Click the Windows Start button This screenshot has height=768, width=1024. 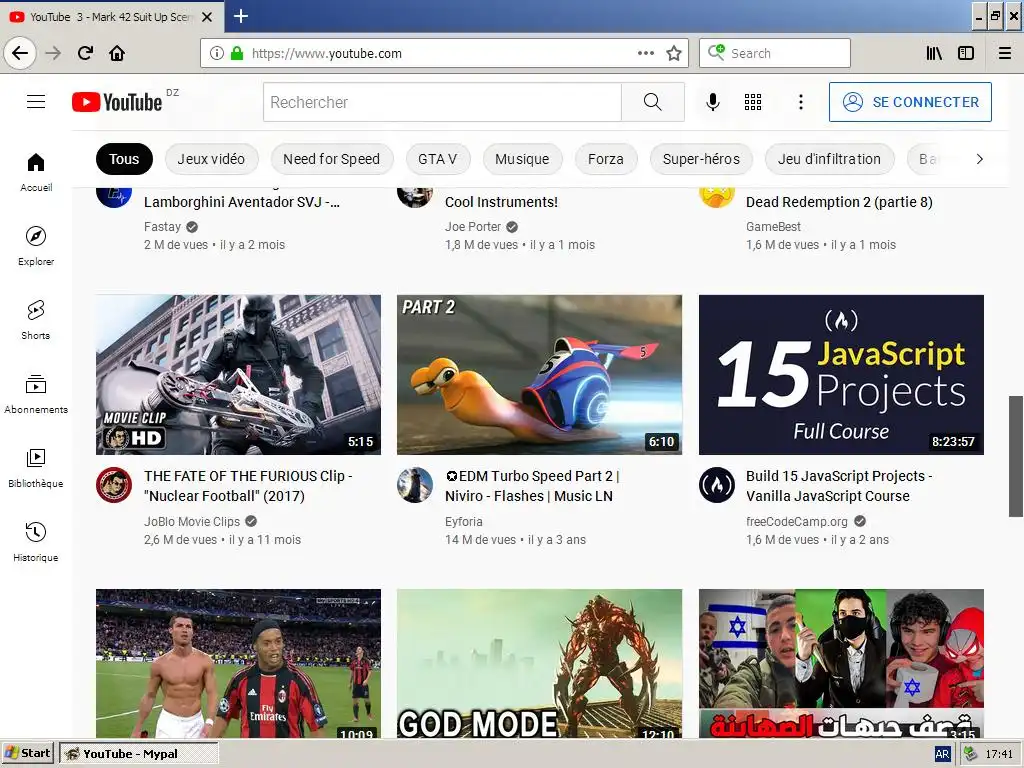point(27,754)
